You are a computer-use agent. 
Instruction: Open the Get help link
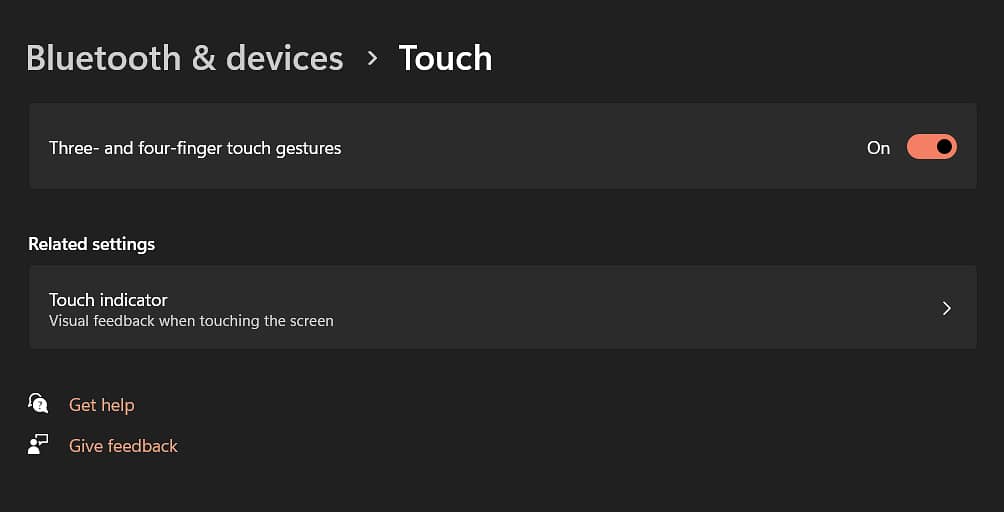[101, 405]
